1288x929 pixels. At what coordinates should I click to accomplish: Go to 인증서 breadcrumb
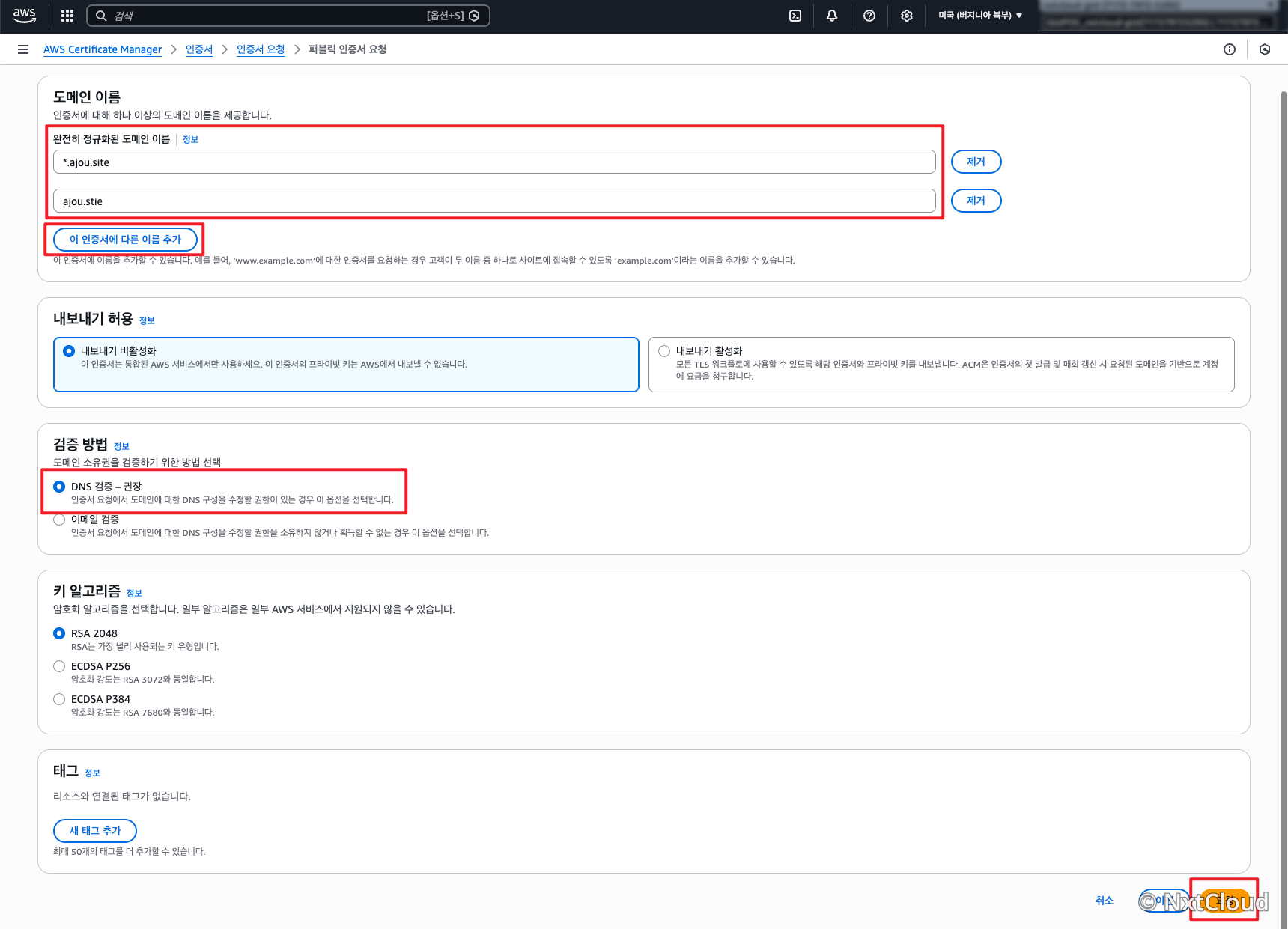pyautogui.click(x=199, y=49)
